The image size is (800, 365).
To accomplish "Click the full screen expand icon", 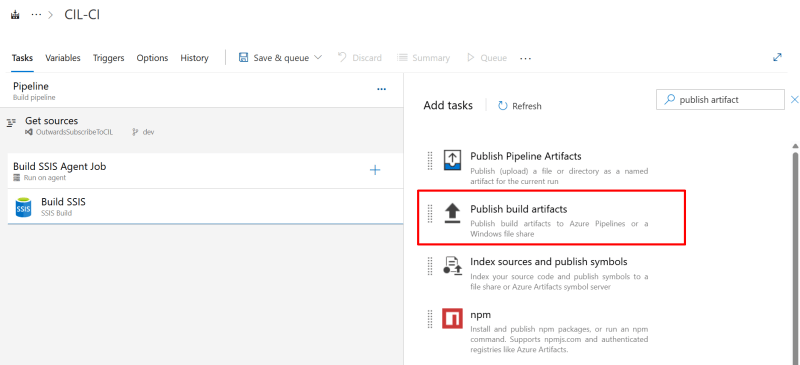I will [777, 57].
